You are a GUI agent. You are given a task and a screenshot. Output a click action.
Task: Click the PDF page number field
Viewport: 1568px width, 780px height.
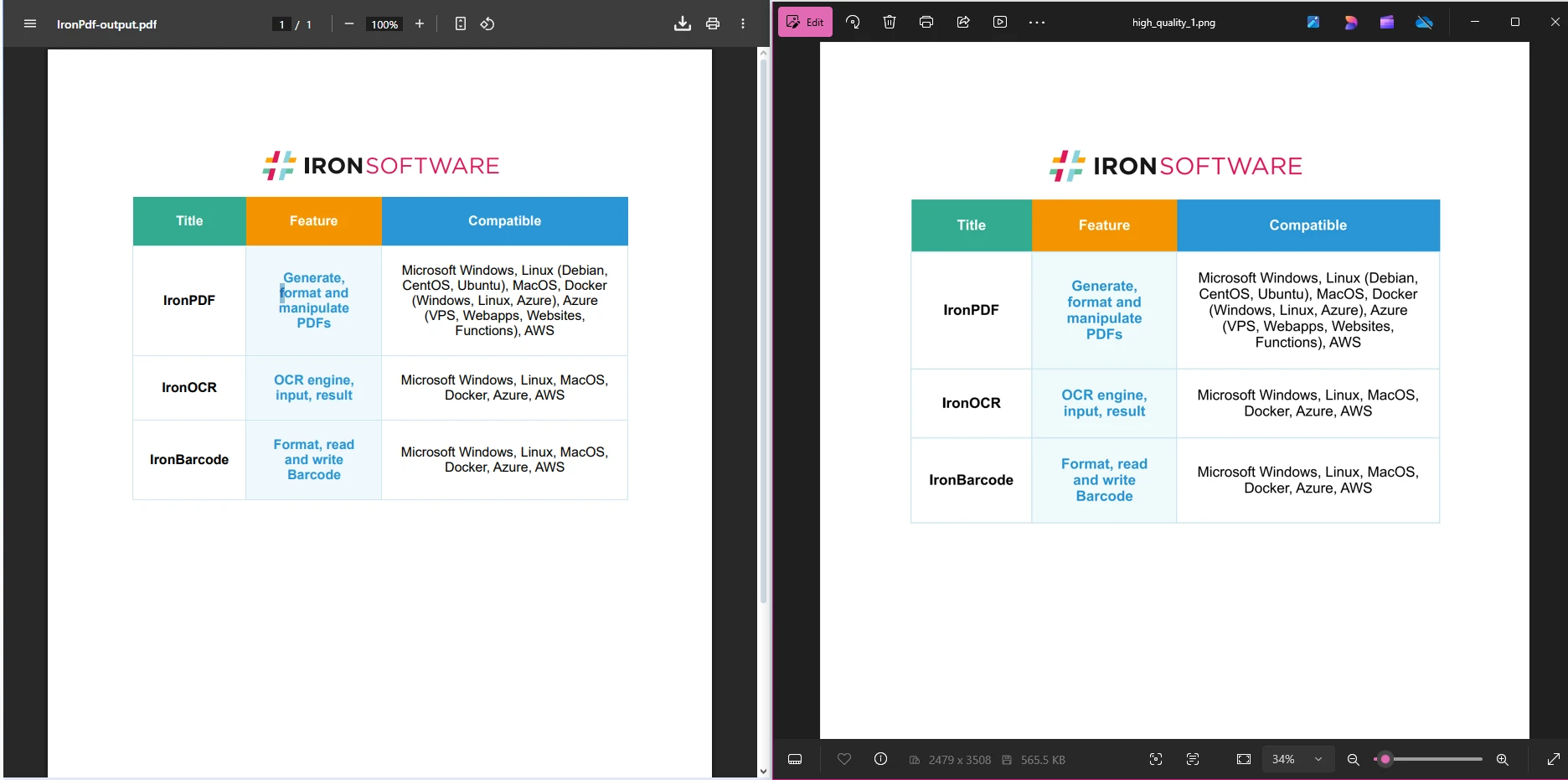(282, 24)
